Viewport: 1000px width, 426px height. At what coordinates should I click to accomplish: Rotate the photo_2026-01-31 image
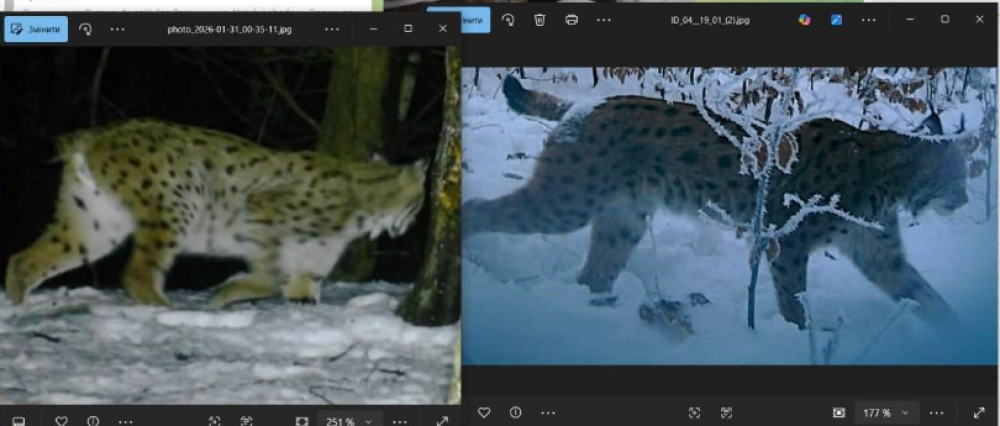coord(86,29)
